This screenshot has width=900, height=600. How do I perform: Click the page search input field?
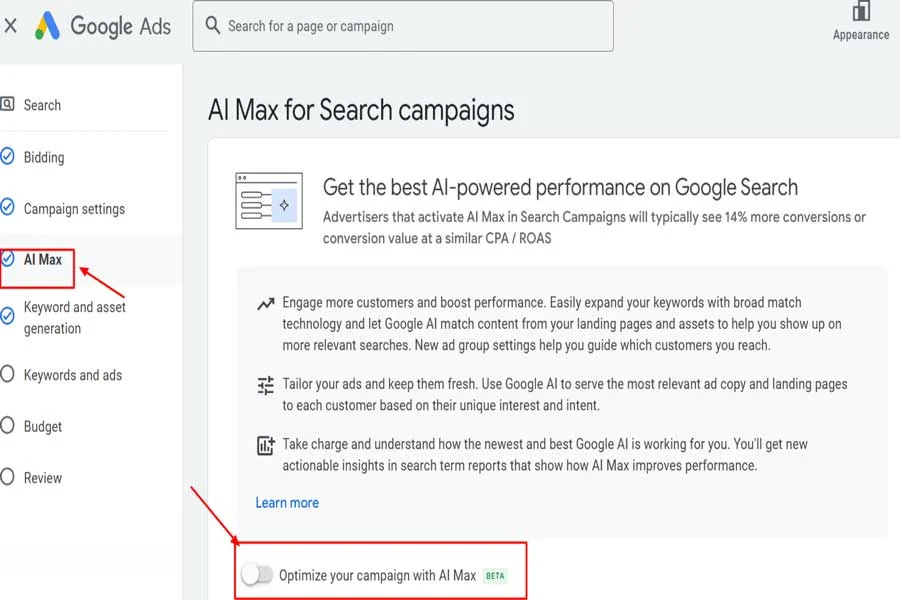coord(400,26)
